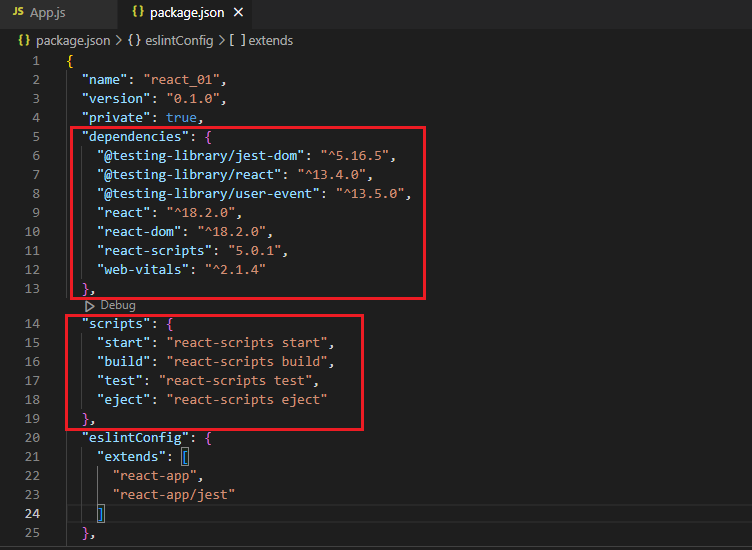Viewport: 752px width, 550px height.
Task: Click the array bracket icon before extends breadcrumb
Action: point(237,40)
